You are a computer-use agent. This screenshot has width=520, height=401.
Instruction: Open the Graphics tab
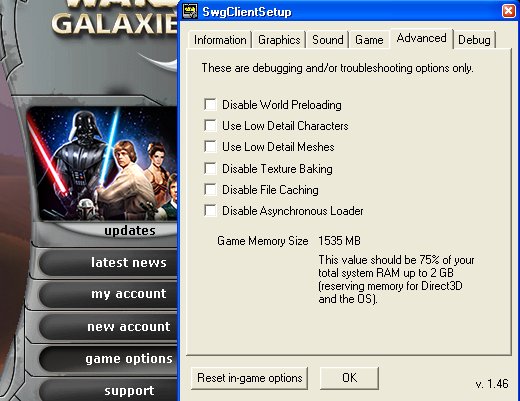tap(279, 40)
